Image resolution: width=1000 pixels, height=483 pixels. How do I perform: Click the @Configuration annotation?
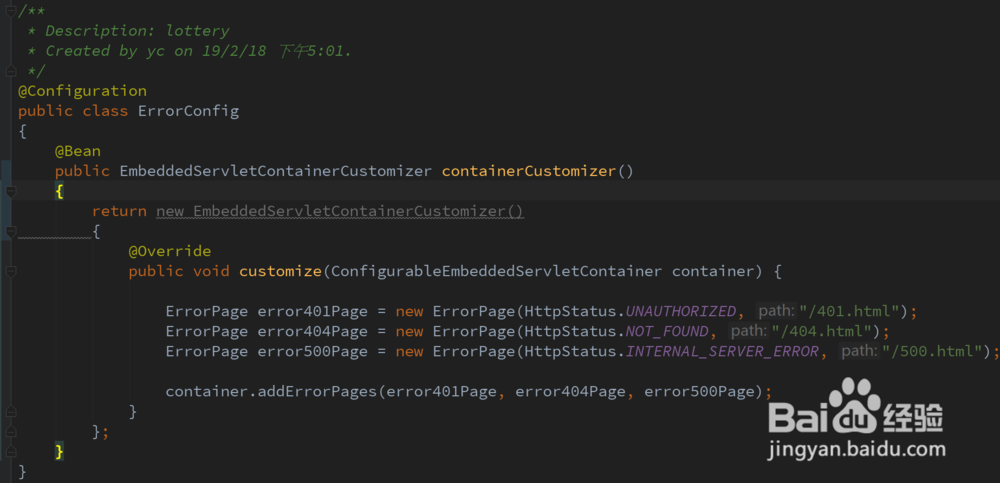point(82,91)
